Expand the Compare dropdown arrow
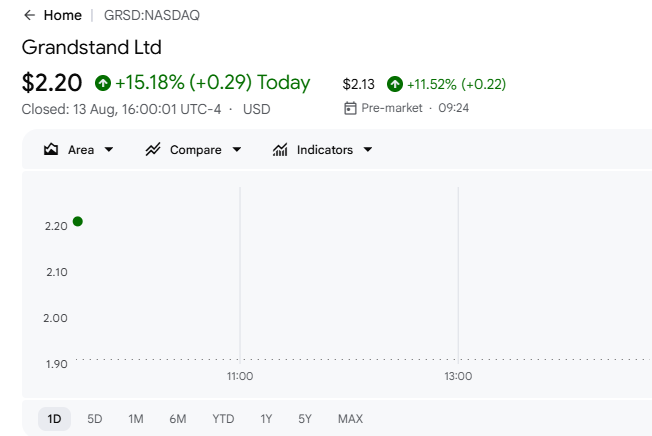The width and height of the screenshot is (652, 436). click(237, 149)
